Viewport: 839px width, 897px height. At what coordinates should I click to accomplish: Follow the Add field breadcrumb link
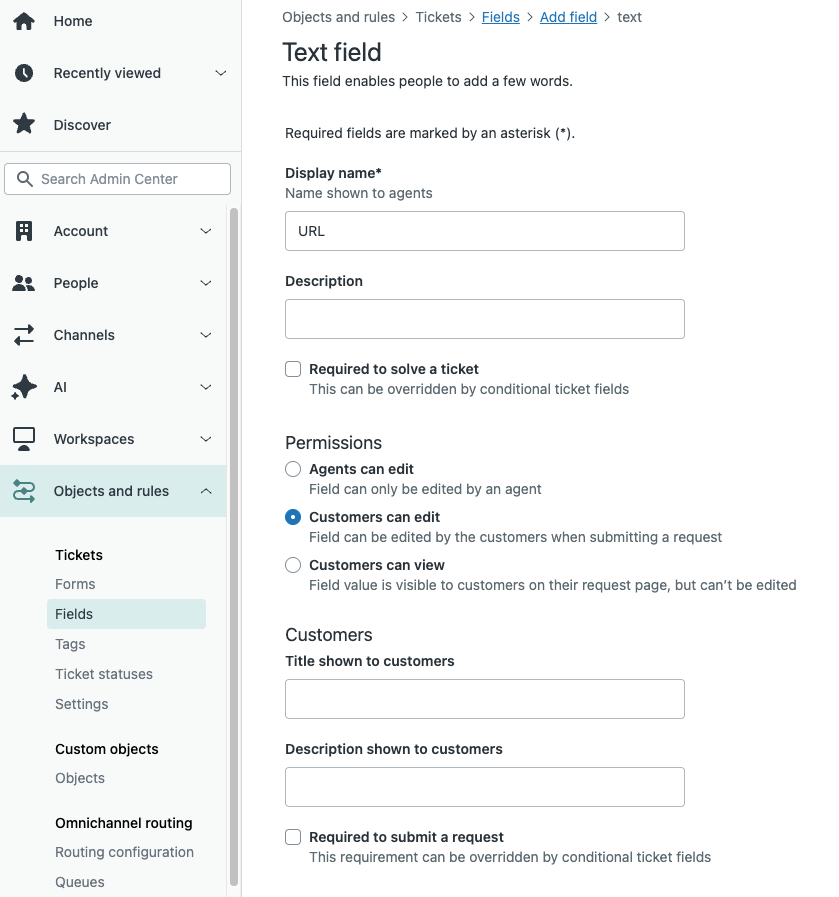click(568, 17)
